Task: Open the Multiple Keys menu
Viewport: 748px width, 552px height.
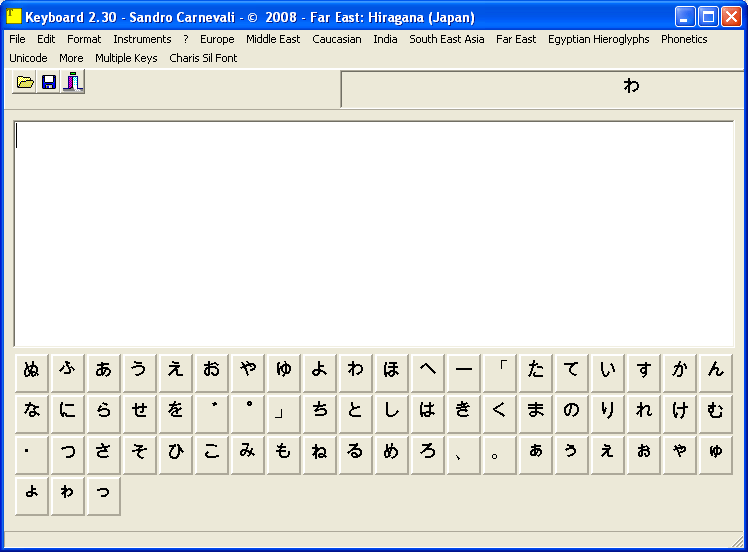Action: [126, 58]
